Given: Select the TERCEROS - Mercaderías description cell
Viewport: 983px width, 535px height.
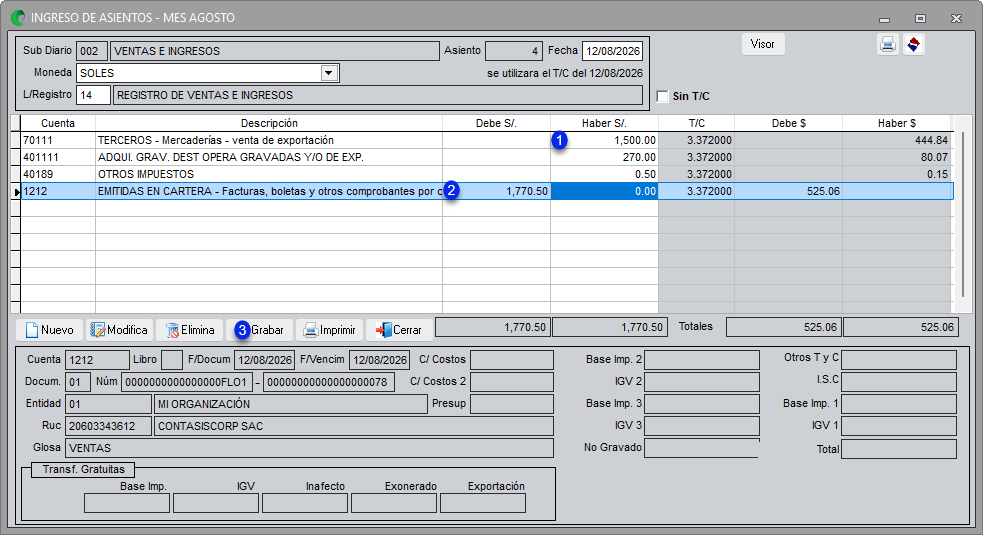Looking at the screenshot, I should (269, 140).
